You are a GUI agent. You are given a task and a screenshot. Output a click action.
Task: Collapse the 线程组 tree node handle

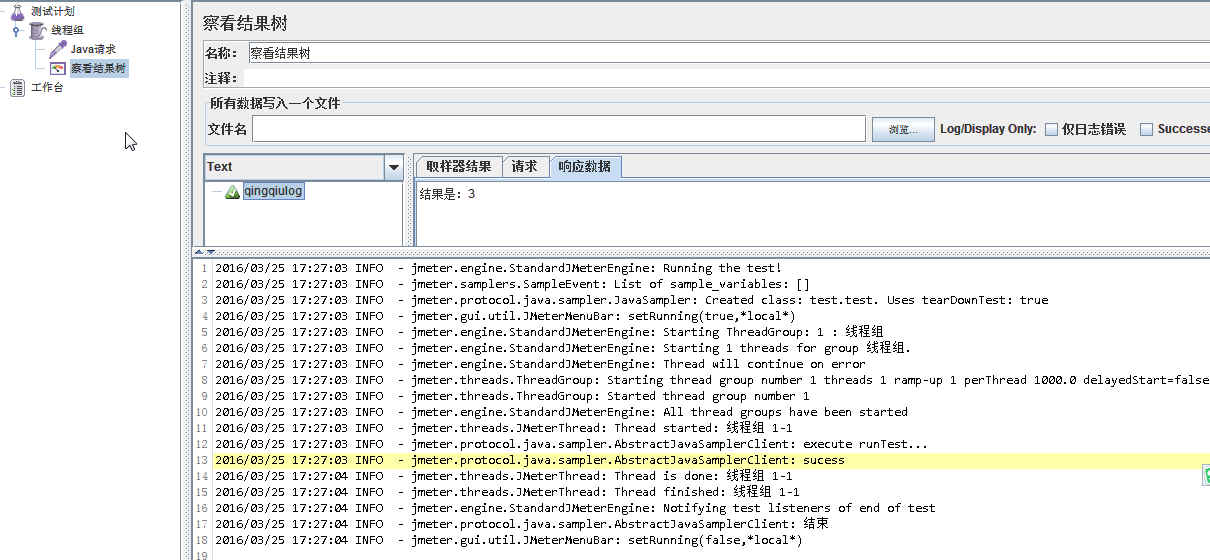point(15,31)
